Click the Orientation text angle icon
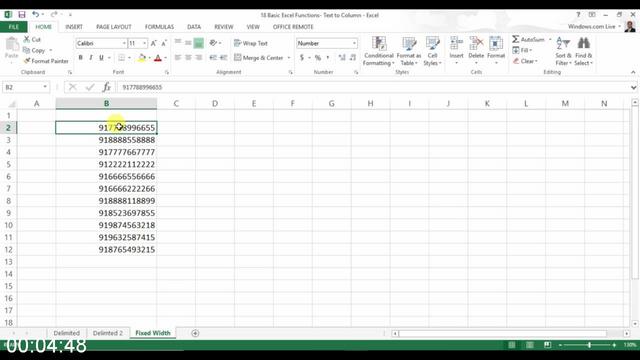 [x=213, y=43]
